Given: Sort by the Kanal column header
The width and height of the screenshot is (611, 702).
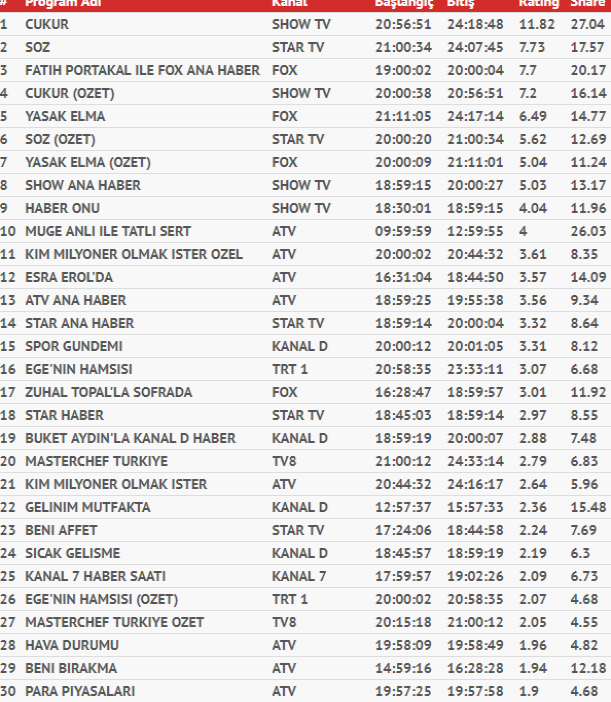Looking at the screenshot, I should (288, 4).
